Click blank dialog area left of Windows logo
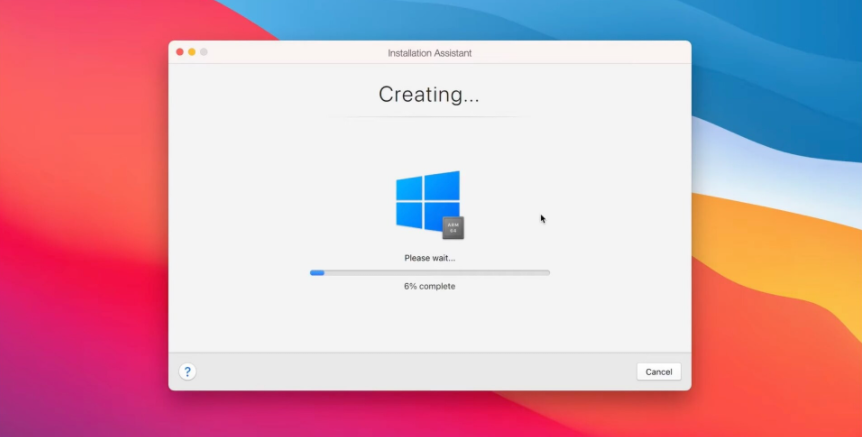The width and height of the screenshot is (862, 437). pos(280,200)
